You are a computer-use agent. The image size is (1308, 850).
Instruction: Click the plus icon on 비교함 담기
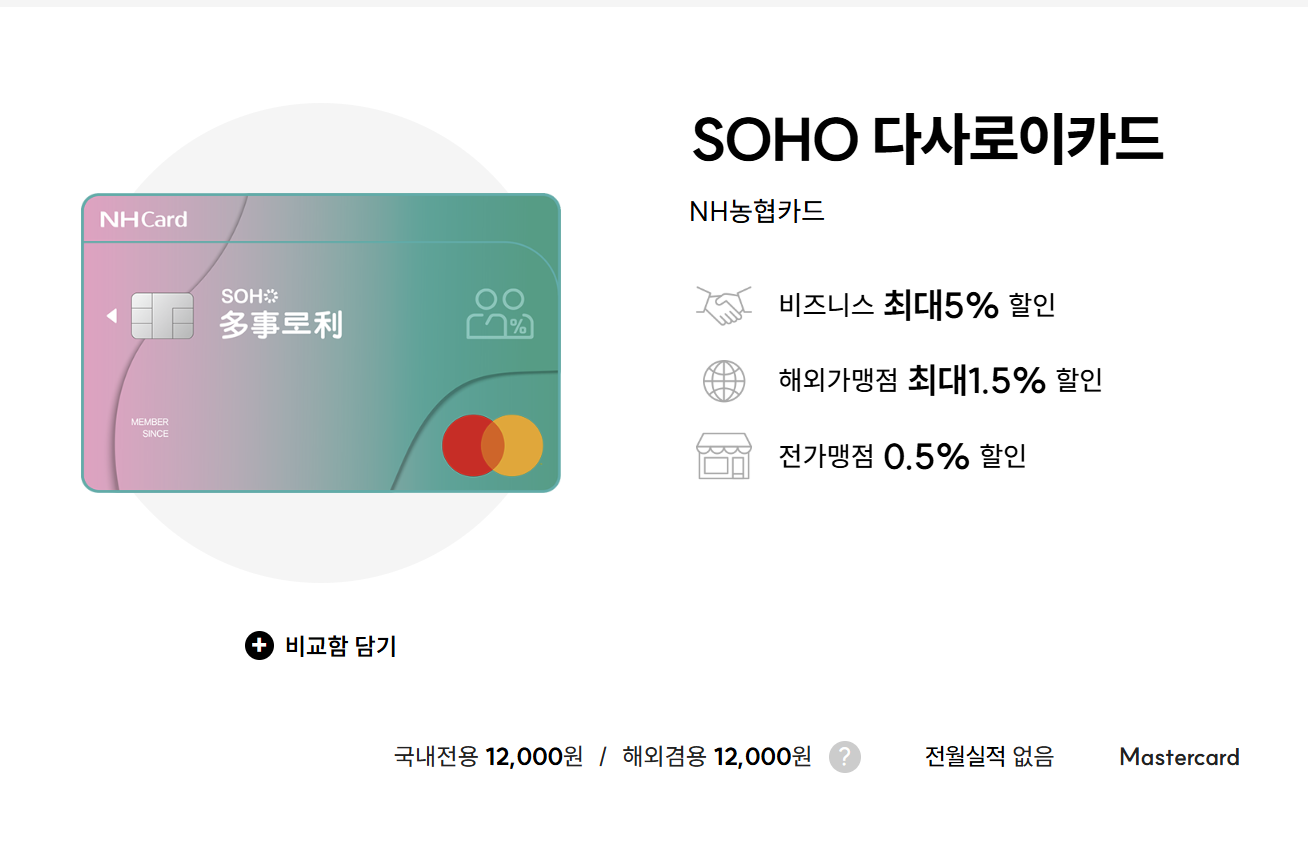(x=258, y=647)
